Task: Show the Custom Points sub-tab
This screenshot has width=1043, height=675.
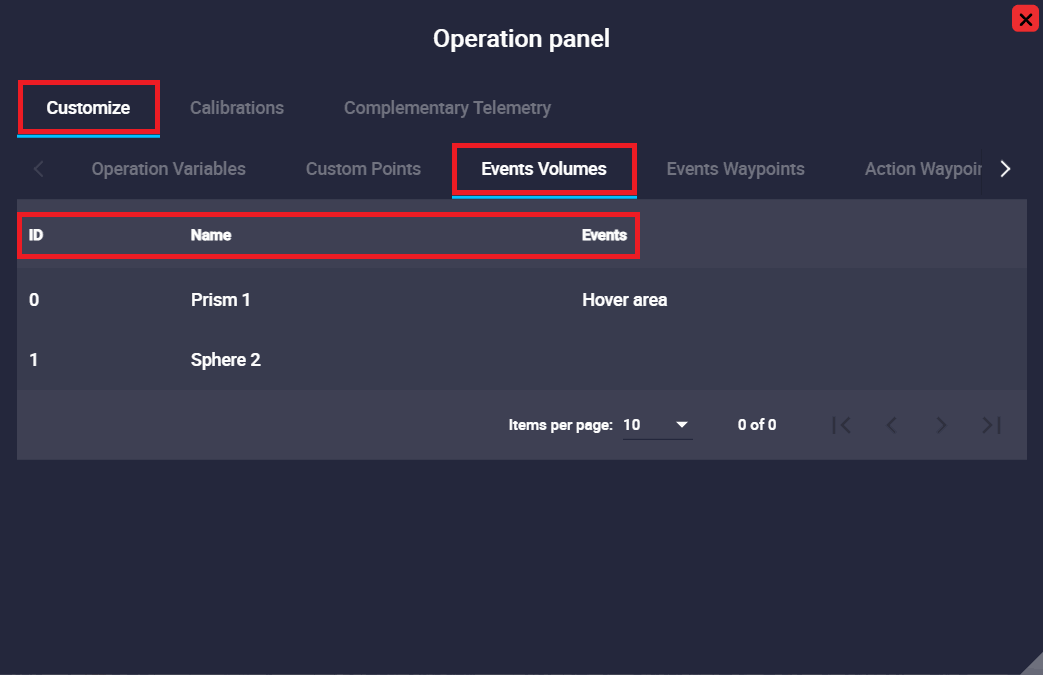Action: (363, 169)
